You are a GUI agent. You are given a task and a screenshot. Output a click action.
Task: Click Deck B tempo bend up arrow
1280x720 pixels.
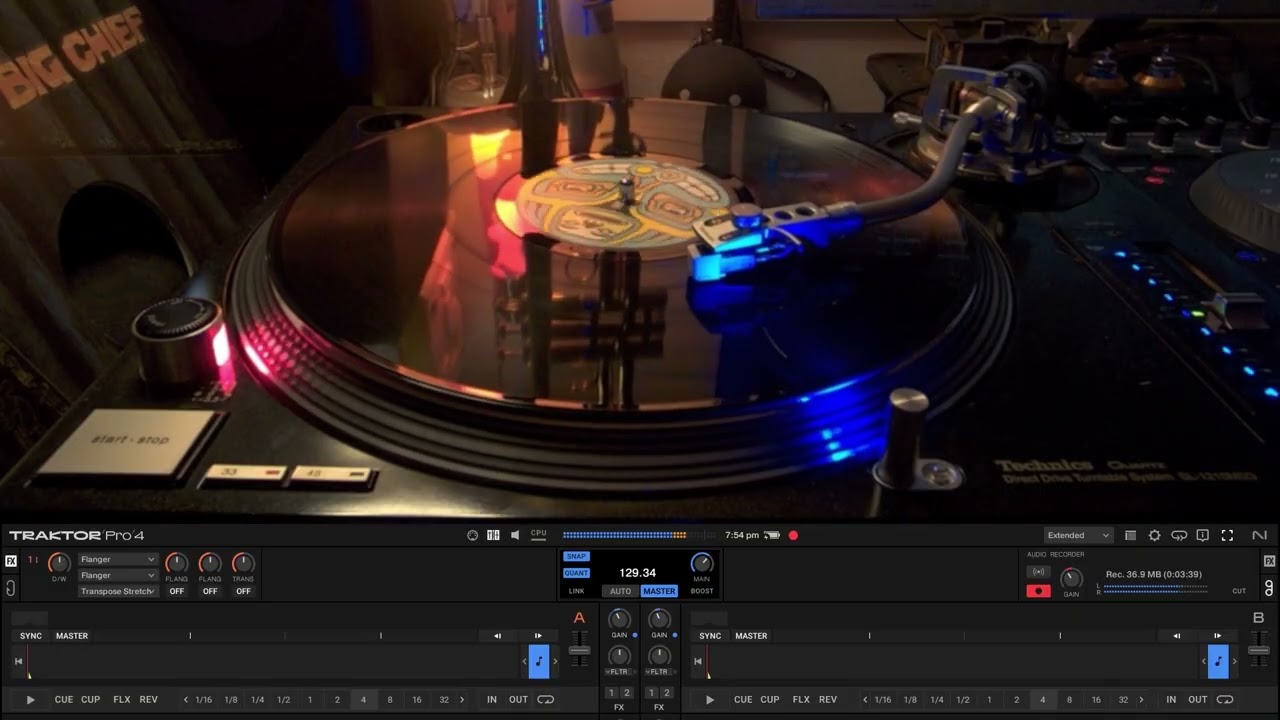(x=1217, y=636)
